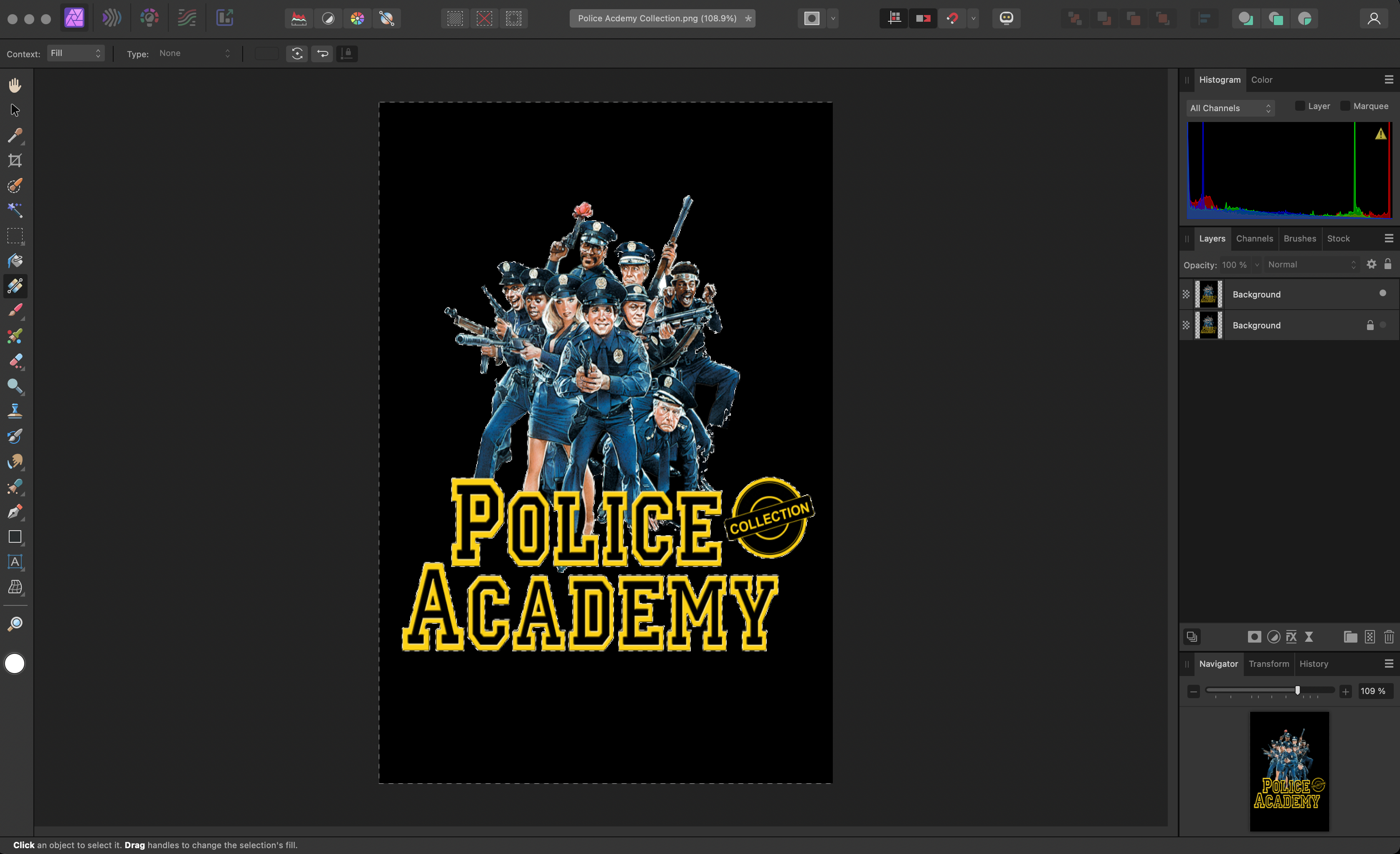Click the Rotate Gradient button
The height and width of the screenshot is (854, 1400).
(297, 54)
